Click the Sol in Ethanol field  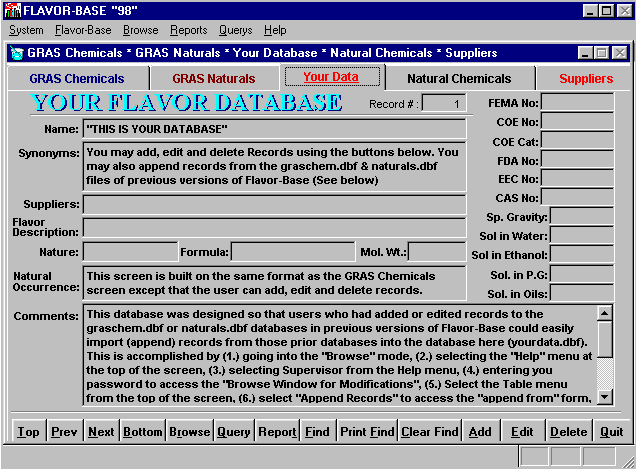tap(582, 255)
